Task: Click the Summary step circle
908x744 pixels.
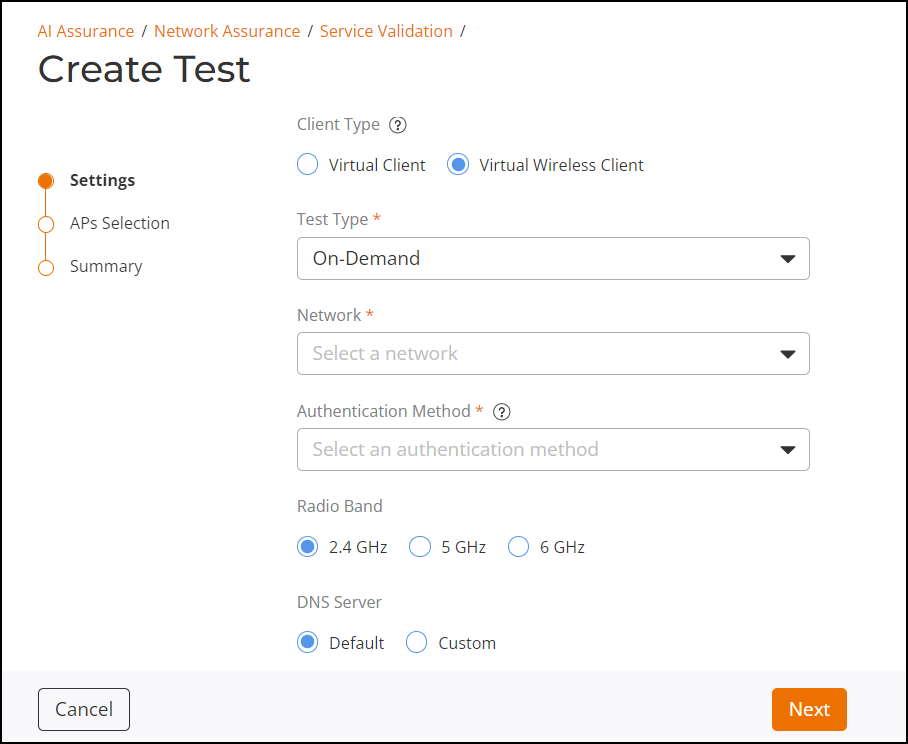Action: tap(45, 267)
